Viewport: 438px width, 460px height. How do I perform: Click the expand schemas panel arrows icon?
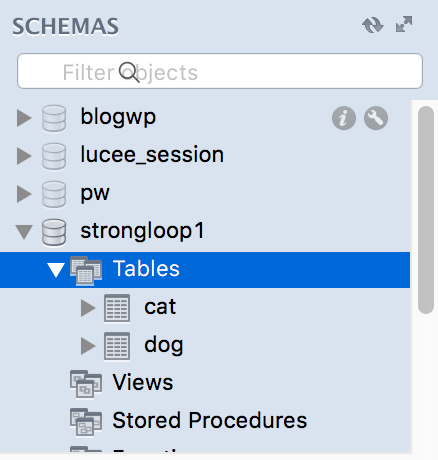click(404, 24)
